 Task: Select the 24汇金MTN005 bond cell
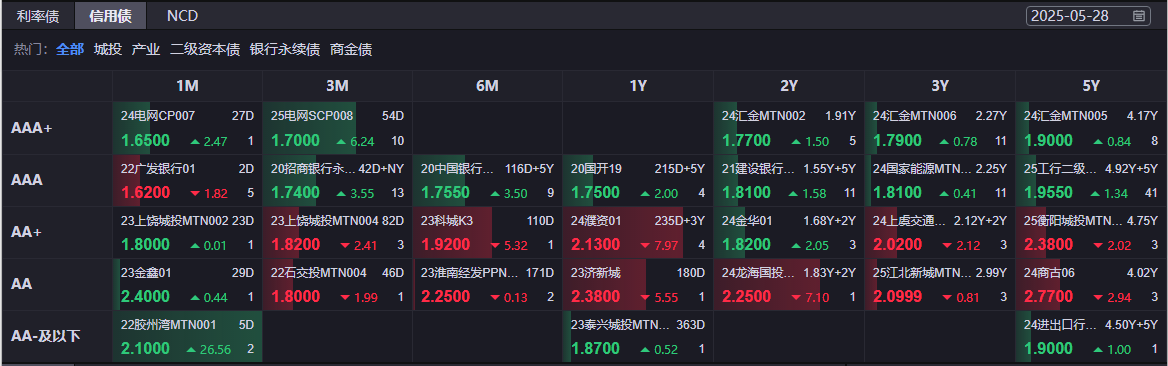(x=1091, y=128)
